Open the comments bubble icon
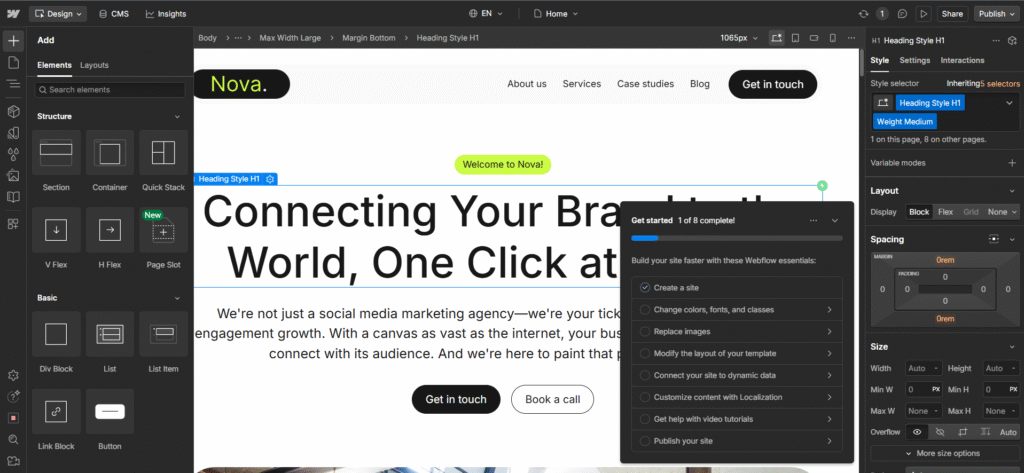 903,14
